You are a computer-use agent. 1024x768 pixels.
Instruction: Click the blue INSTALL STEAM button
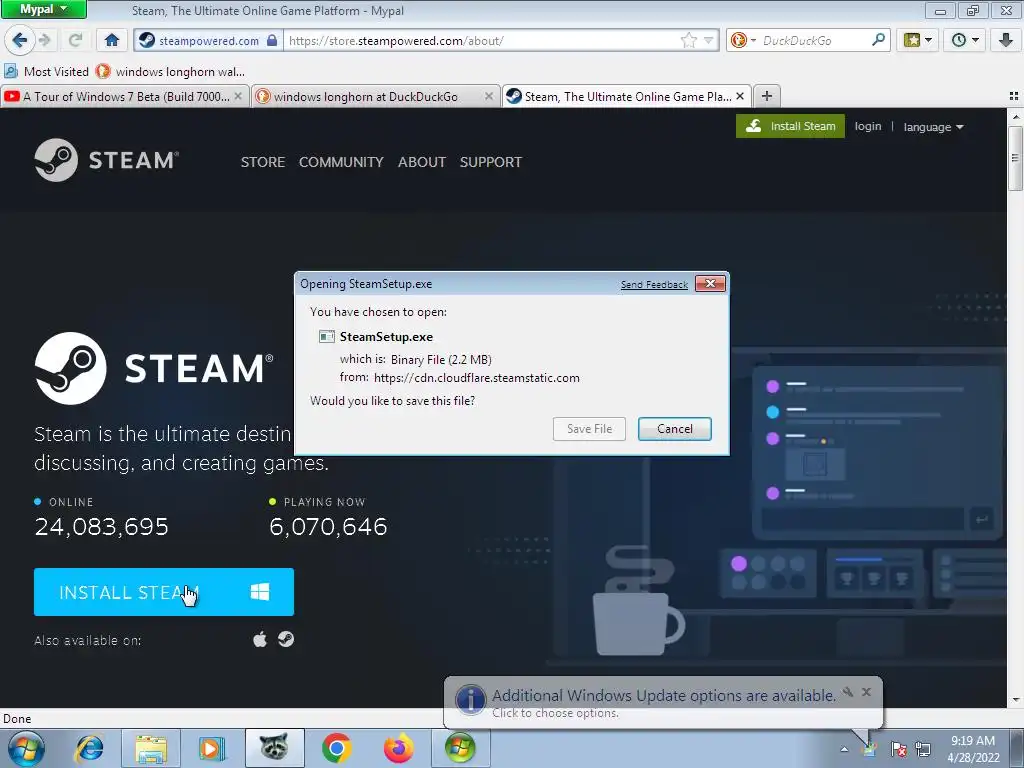(x=164, y=592)
